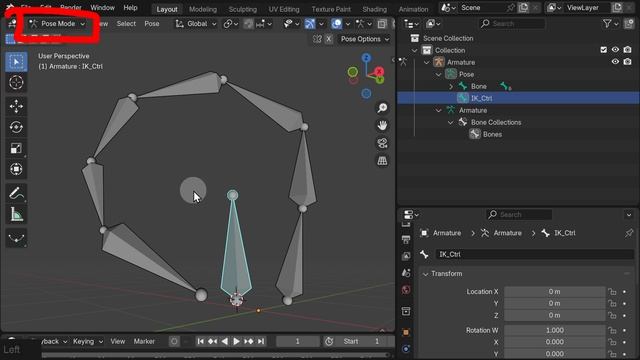This screenshot has width=640, height=360.
Task: Select IK_Ctrl row in outliner
Action: 518,98
